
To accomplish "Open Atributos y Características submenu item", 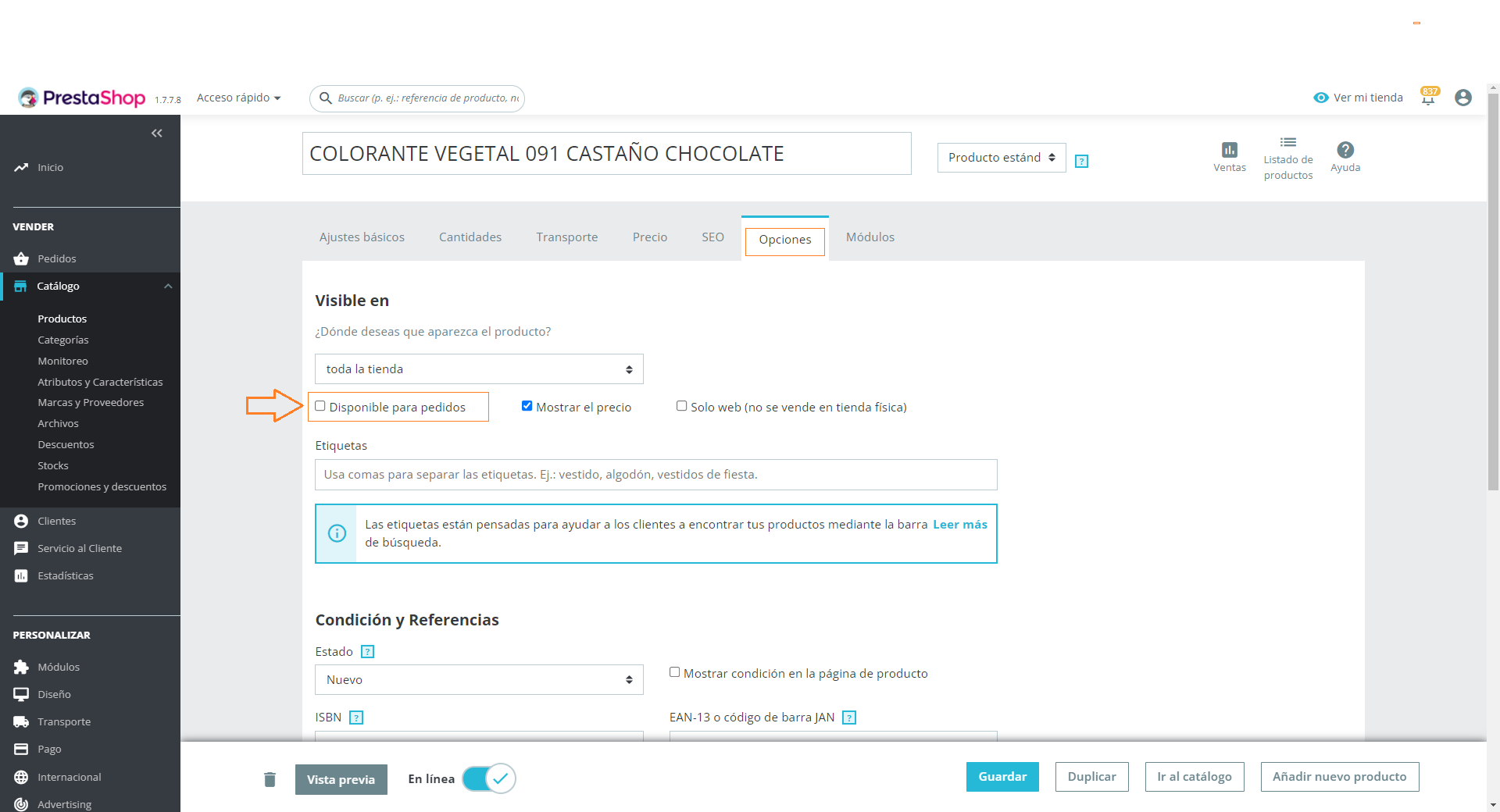I will (100, 382).
